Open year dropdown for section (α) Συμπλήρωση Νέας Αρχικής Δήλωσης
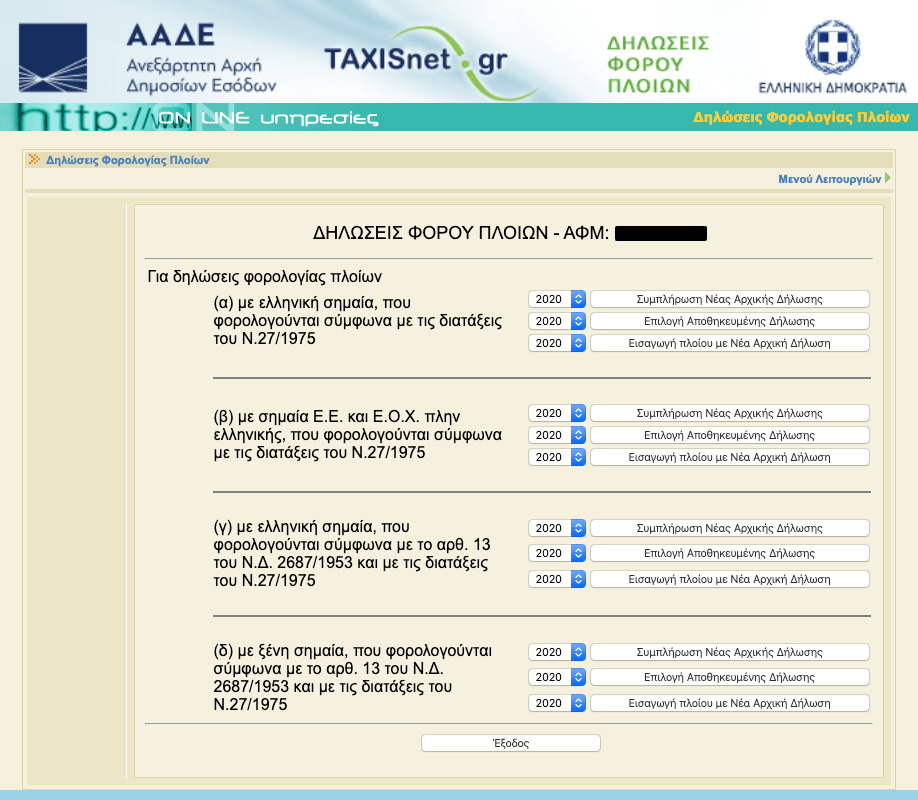The image size is (918, 800). [557, 299]
